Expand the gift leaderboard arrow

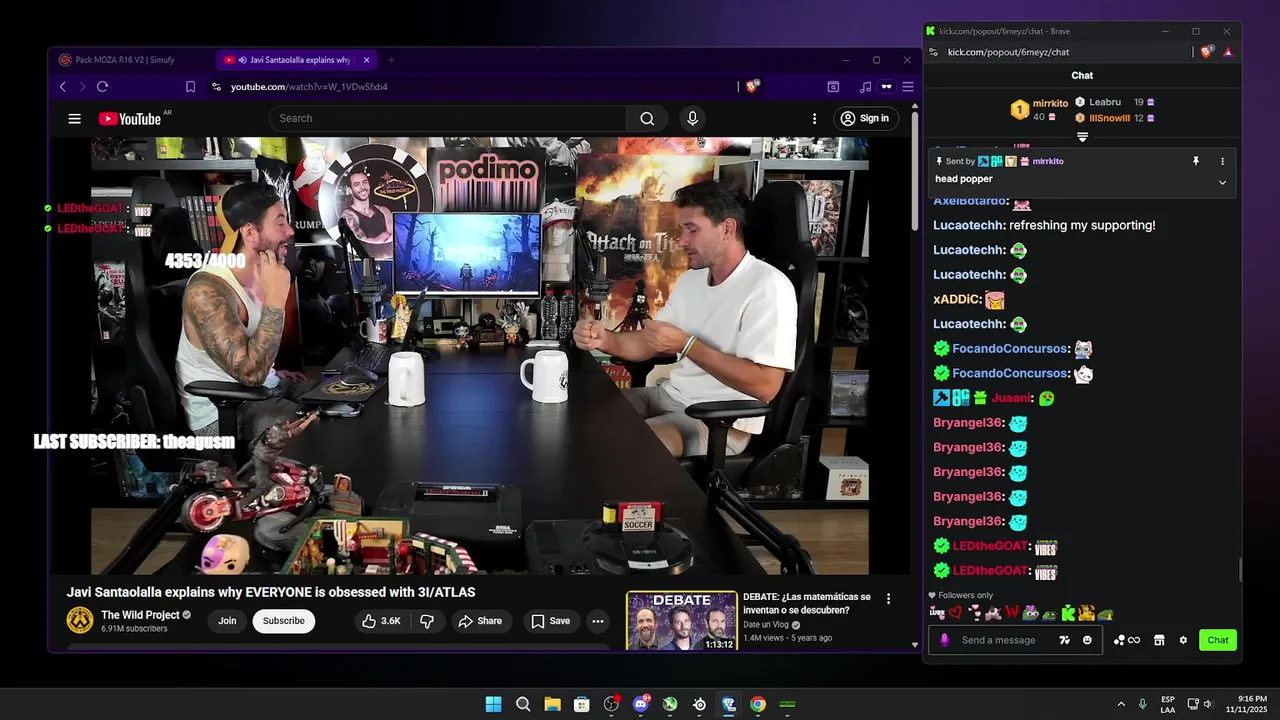[x=1082, y=137]
